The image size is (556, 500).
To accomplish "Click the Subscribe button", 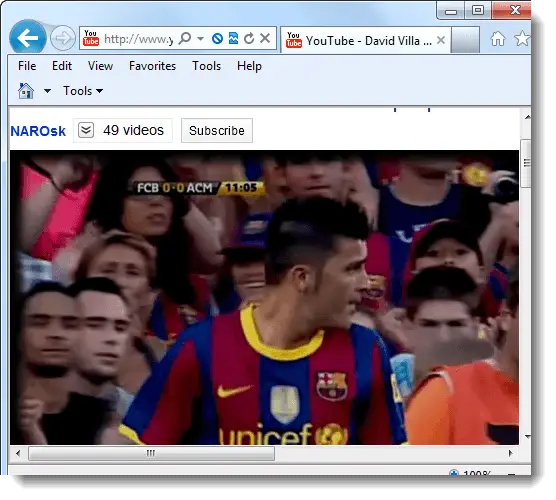I will [217, 130].
